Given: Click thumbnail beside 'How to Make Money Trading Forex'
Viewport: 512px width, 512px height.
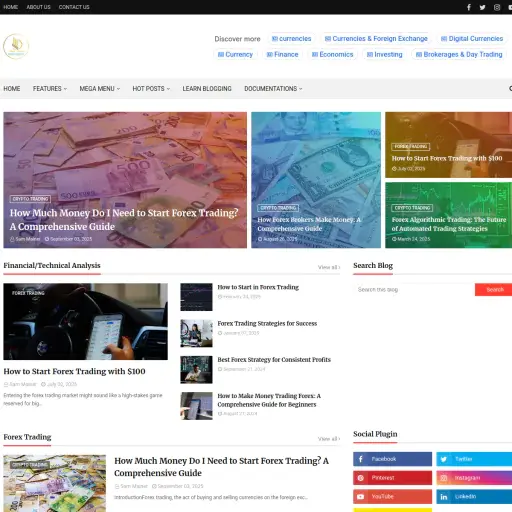Looking at the screenshot, I should pos(196,406).
